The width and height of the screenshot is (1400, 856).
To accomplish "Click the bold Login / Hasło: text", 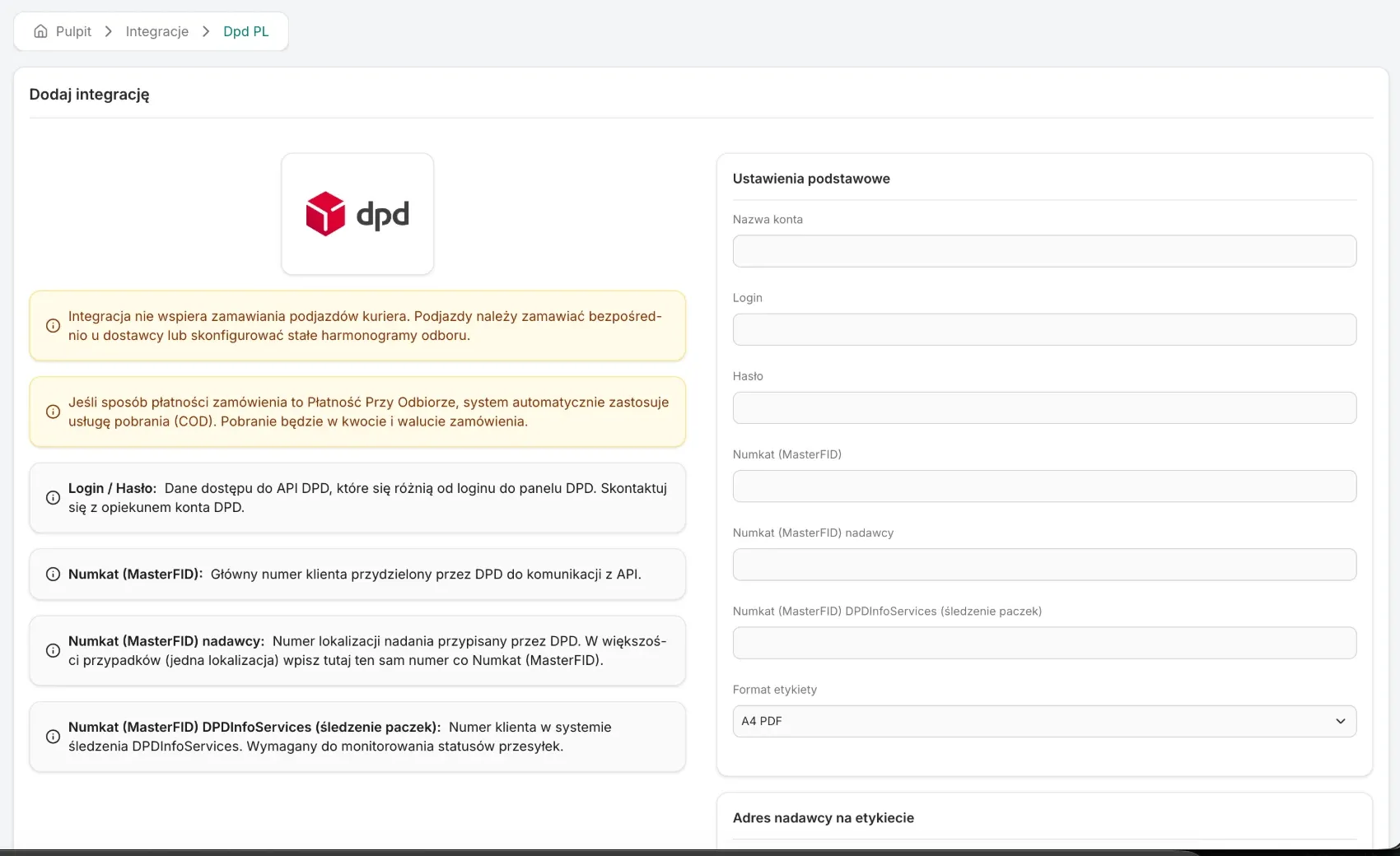I will tap(112, 488).
